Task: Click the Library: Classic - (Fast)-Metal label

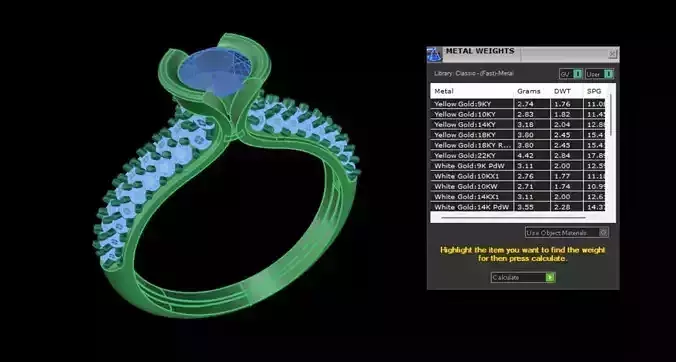Action: point(474,74)
